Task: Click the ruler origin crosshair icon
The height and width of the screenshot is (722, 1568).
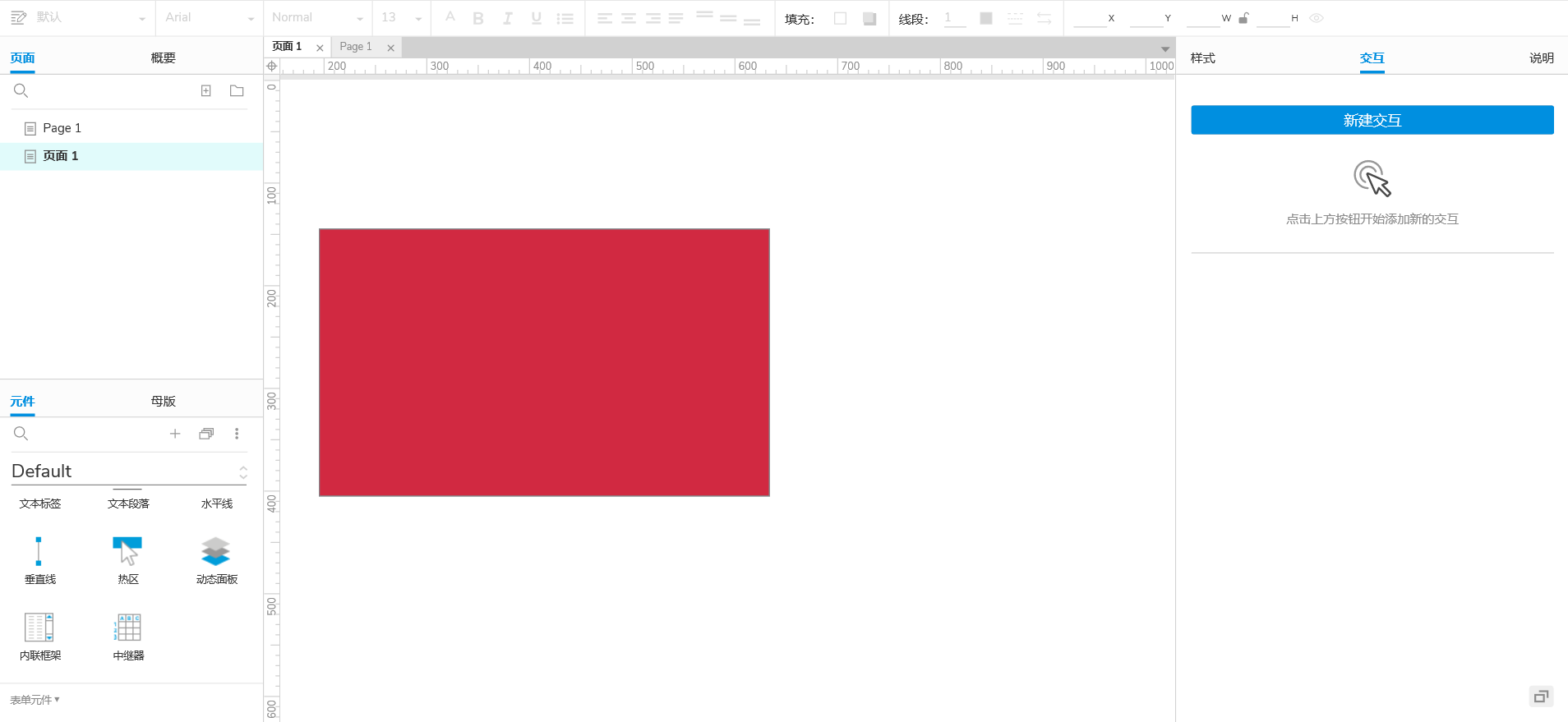Action: (x=272, y=66)
